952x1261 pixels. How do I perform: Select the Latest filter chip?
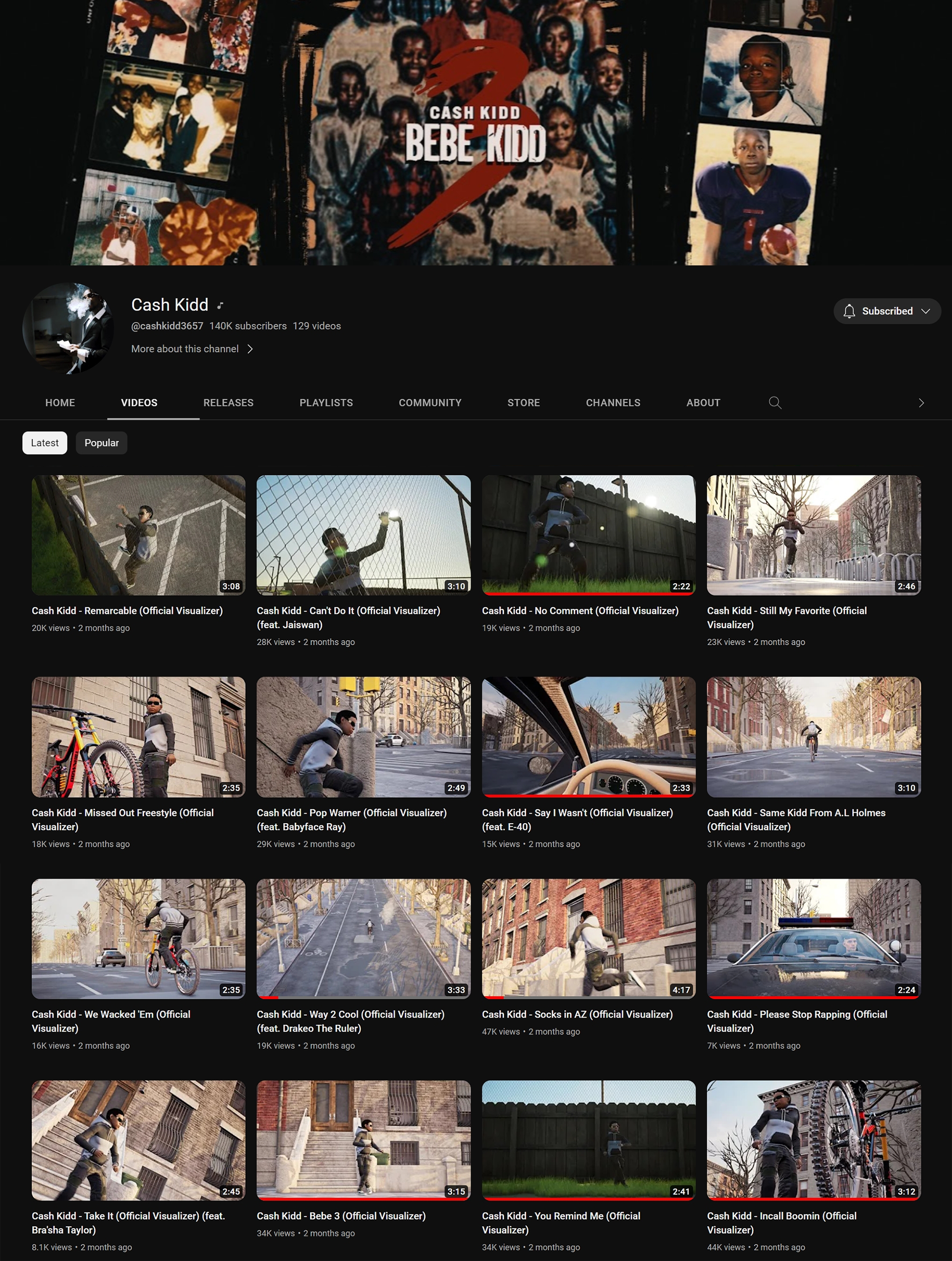tap(45, 443)
